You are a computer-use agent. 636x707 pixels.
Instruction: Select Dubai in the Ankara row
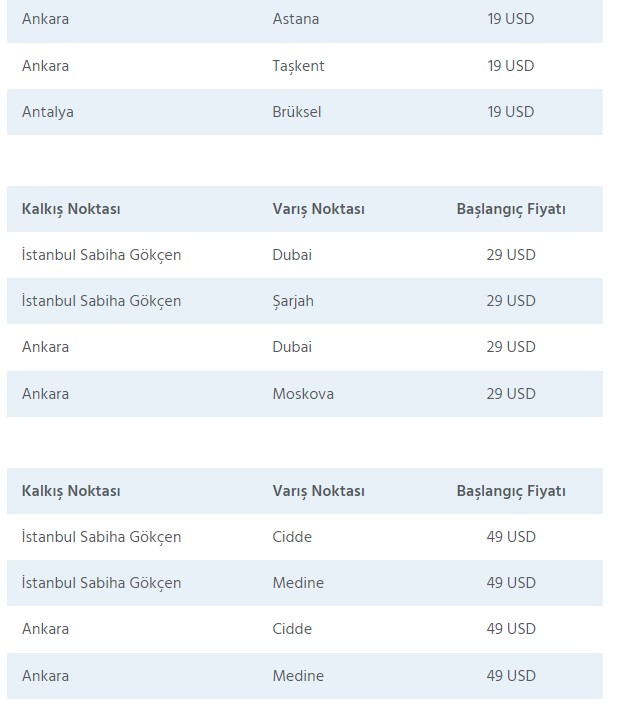[x=292, y=347]
